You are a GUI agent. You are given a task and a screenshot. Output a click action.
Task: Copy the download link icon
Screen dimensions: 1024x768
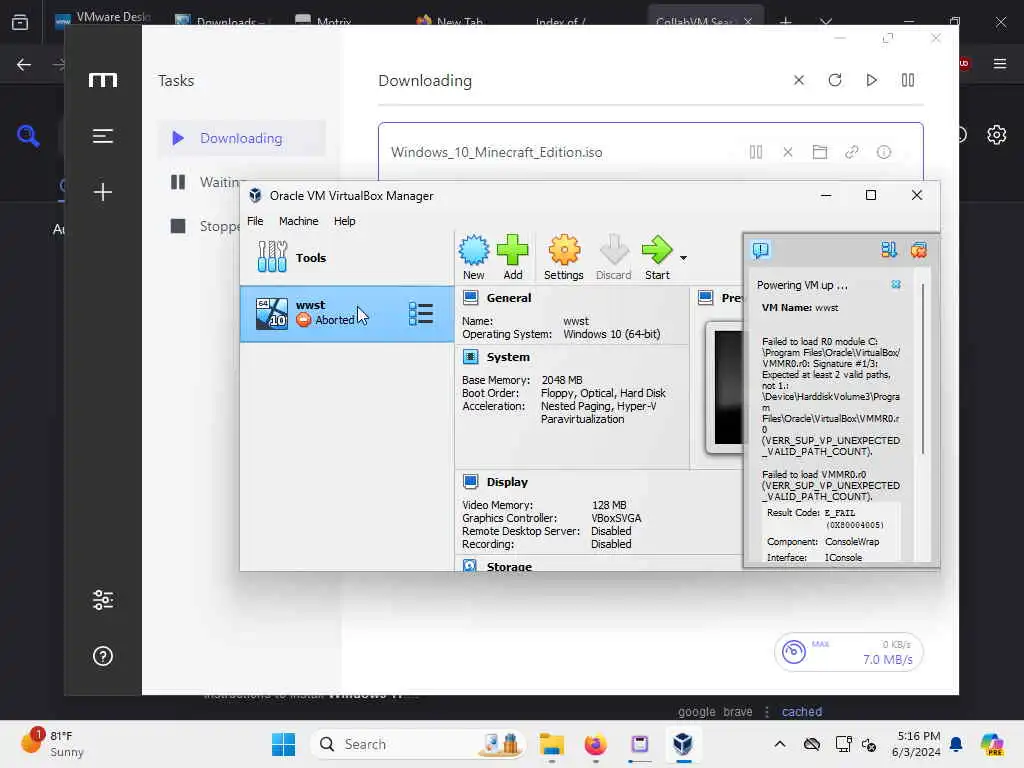852,152
